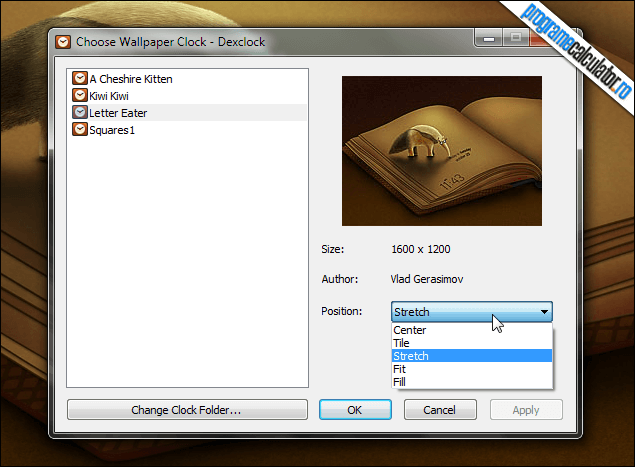This screenshot has width=635, height=467.
Task: Click the author name Vlad Gerasimov
Action: (427, 279)
